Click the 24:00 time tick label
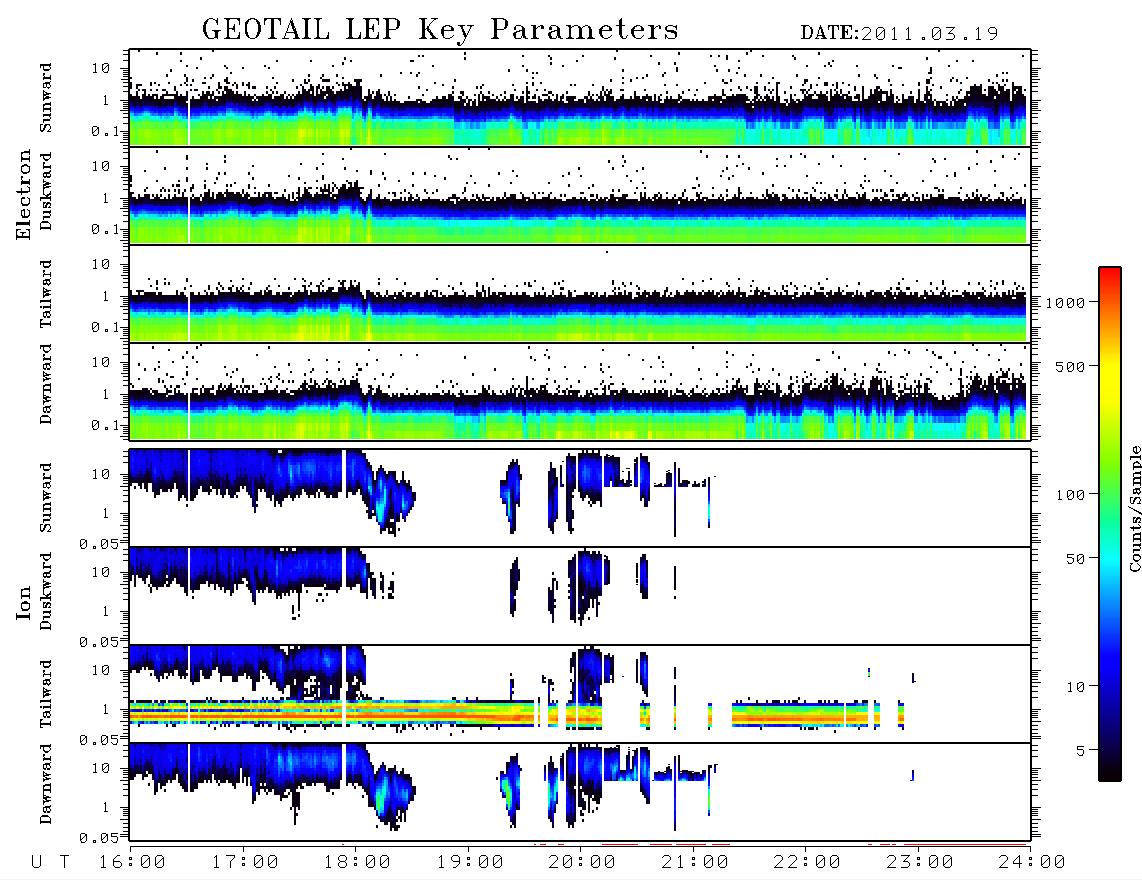The height and width of the screenshot is (880, 1142). pyautogui.click(x=1032, y=863)
